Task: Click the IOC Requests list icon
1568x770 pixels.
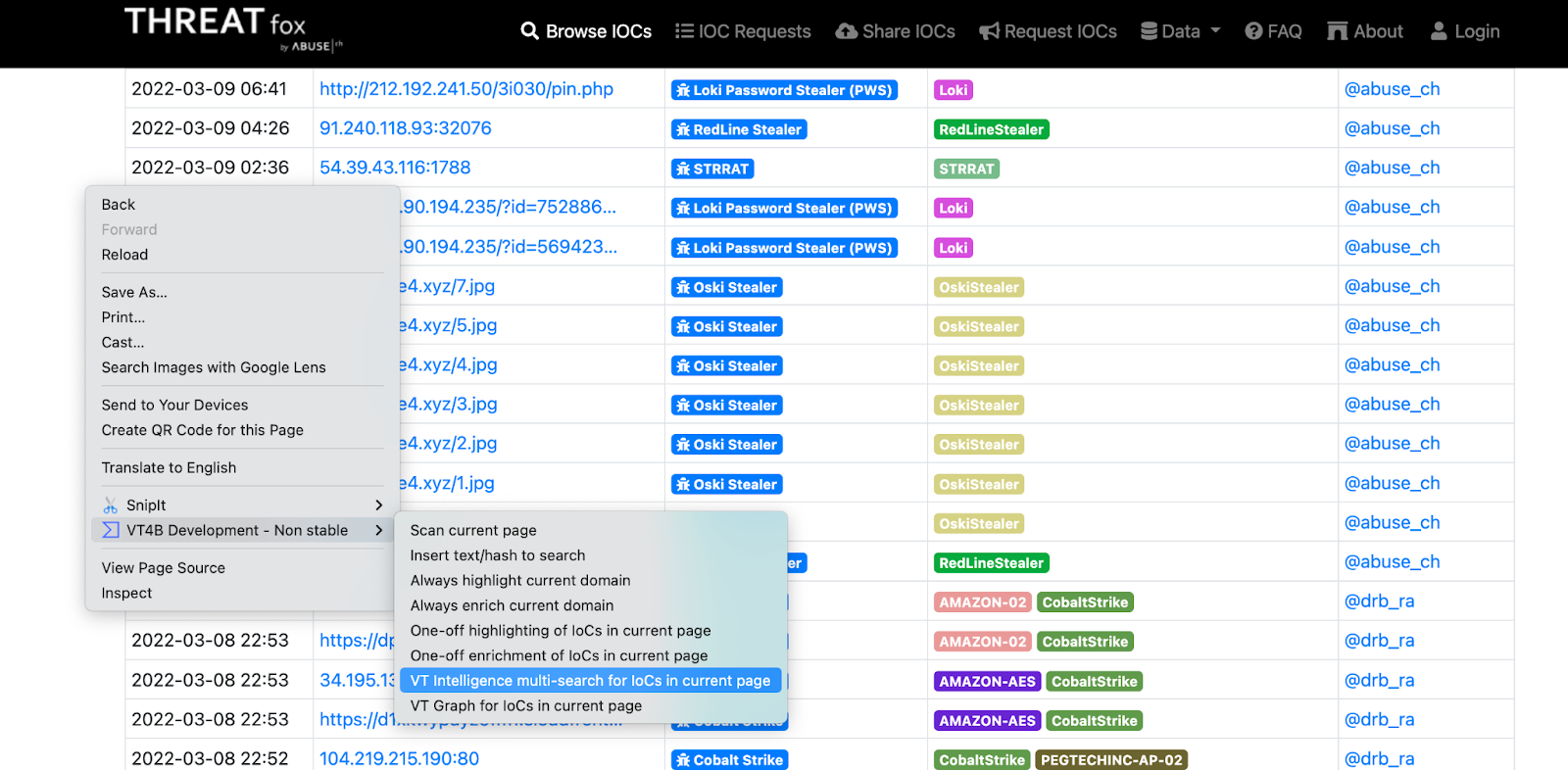Action: (x=684, y=31)
